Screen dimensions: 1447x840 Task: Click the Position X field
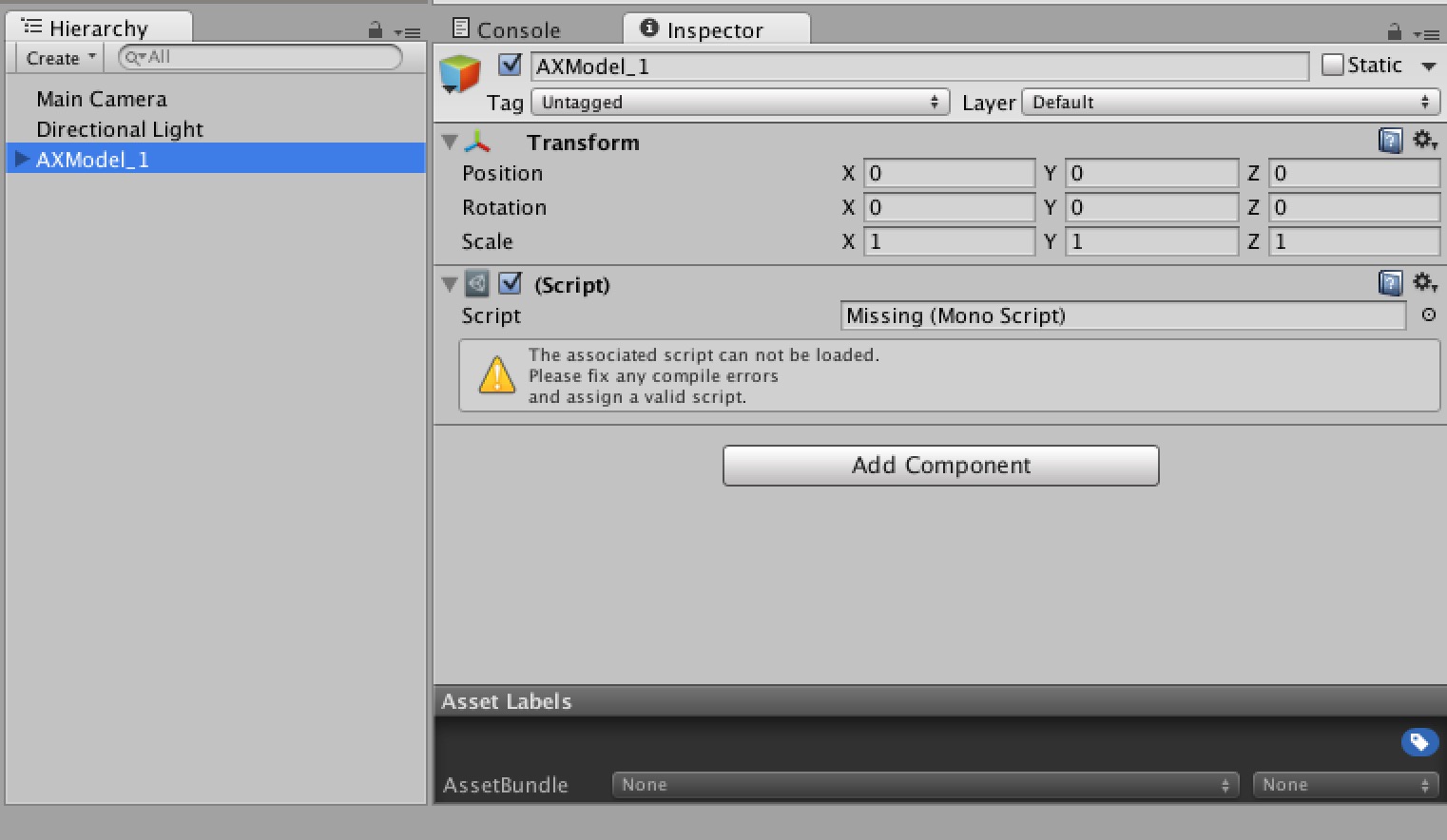tap(949, 173)
